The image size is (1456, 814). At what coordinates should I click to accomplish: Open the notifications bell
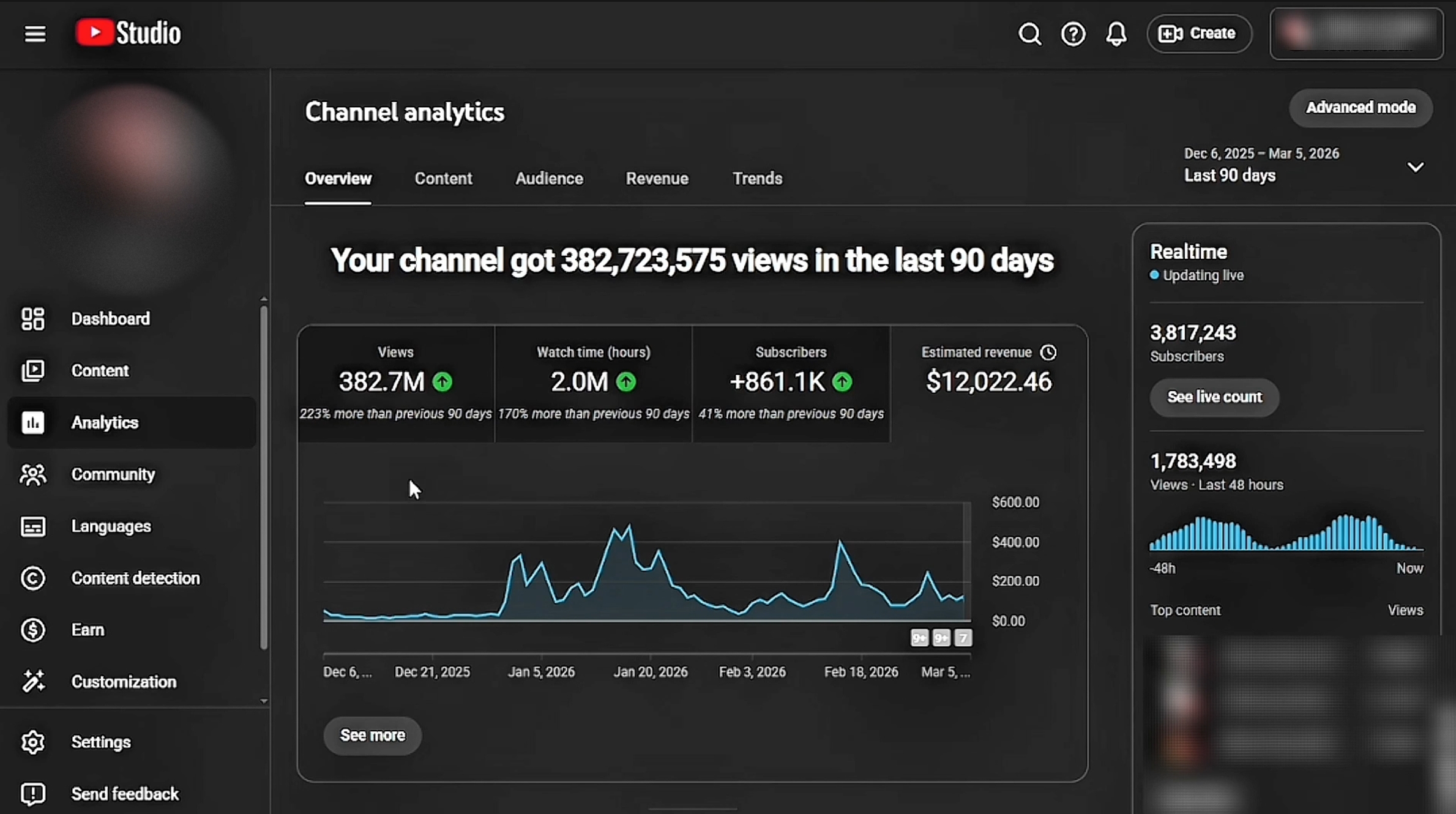pyautogui.click(x=1116, y=34)
